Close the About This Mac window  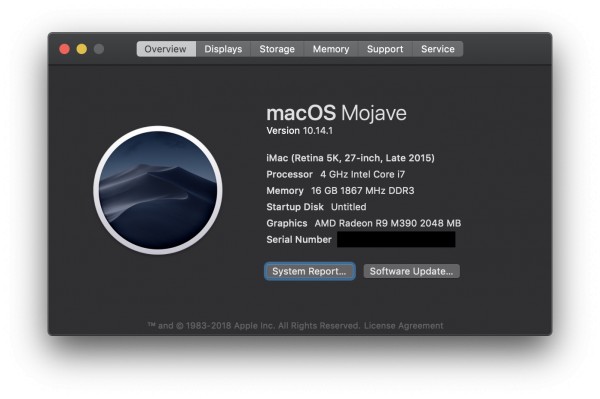click(65, 49)
